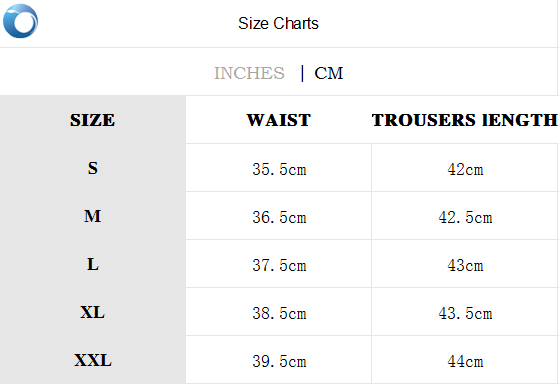Select the S size row label
This screenshot has height=384, width=559.
tap(93, 168)
